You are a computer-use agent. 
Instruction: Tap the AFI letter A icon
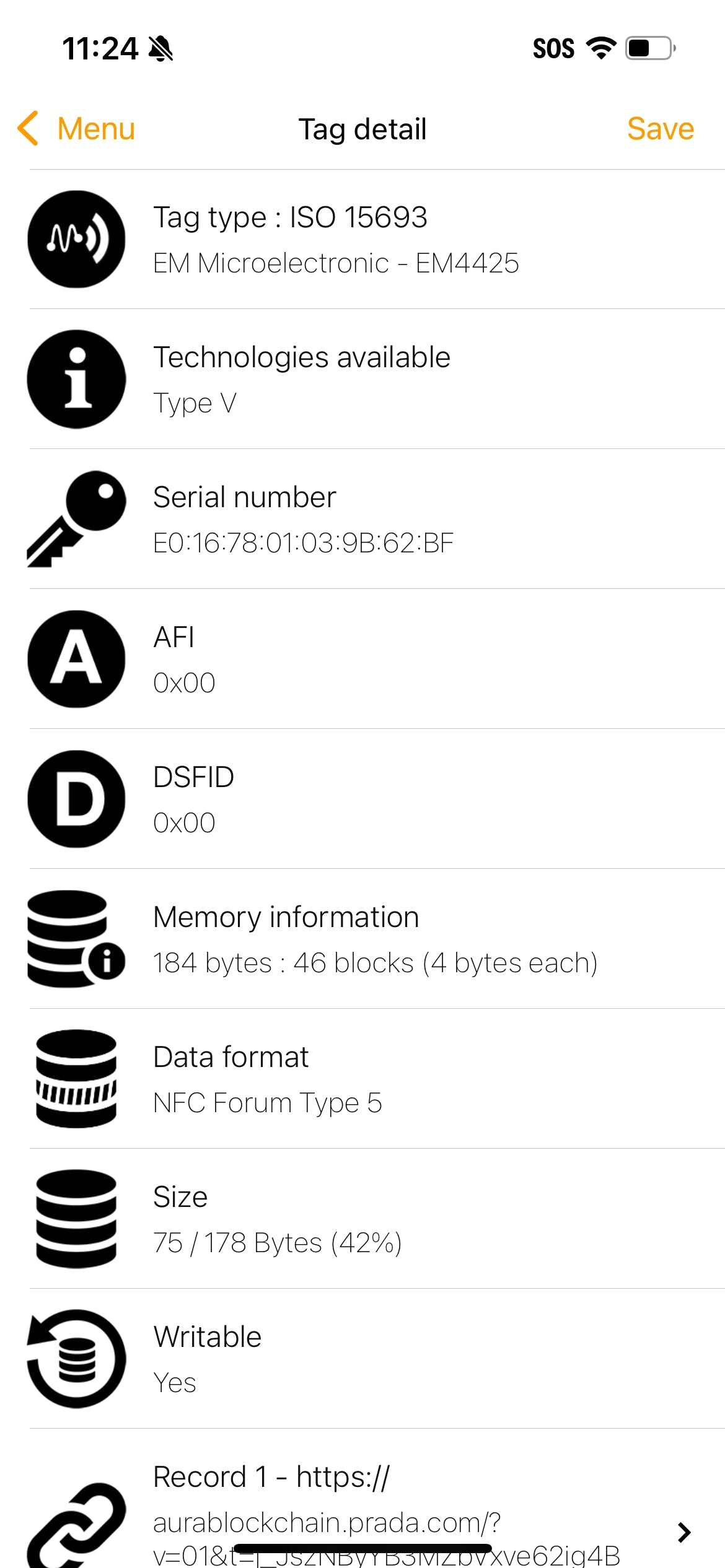pyautogui.click(x=76, y=659)
